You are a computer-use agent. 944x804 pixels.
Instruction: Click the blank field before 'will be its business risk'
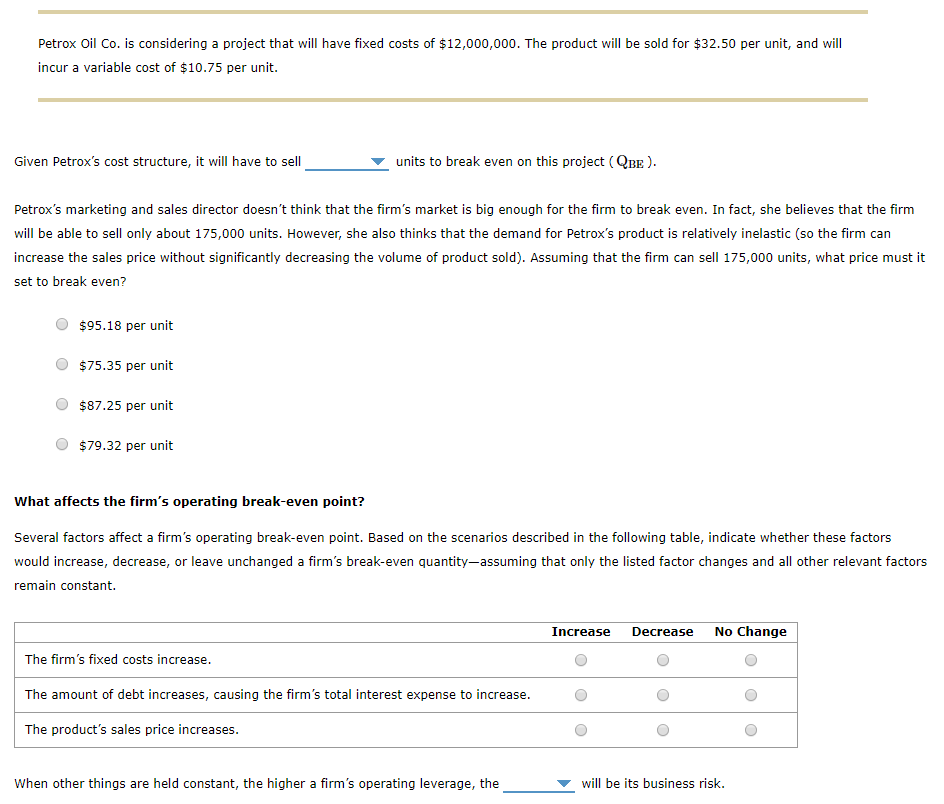539,784
